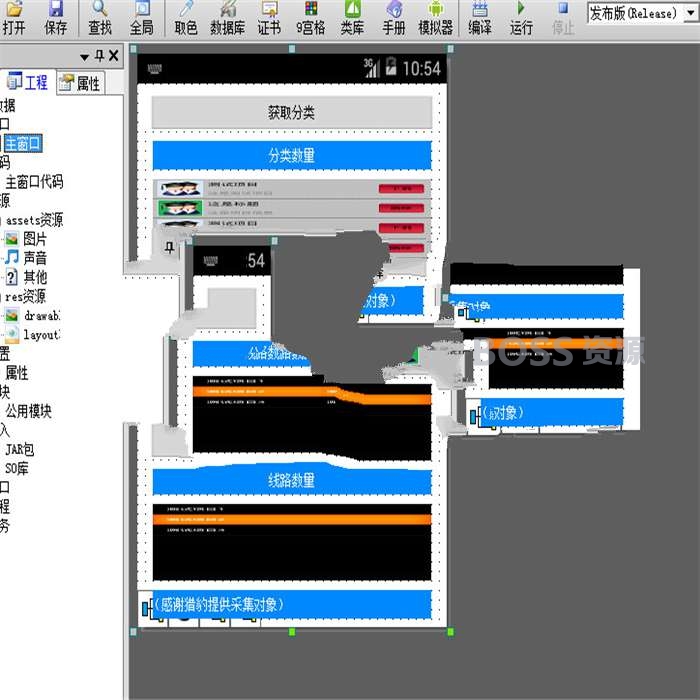The height and width of the screenshot is (700, 700).
Task: Select 主窗口 in the project tree
Action: [x=23, y=144]
